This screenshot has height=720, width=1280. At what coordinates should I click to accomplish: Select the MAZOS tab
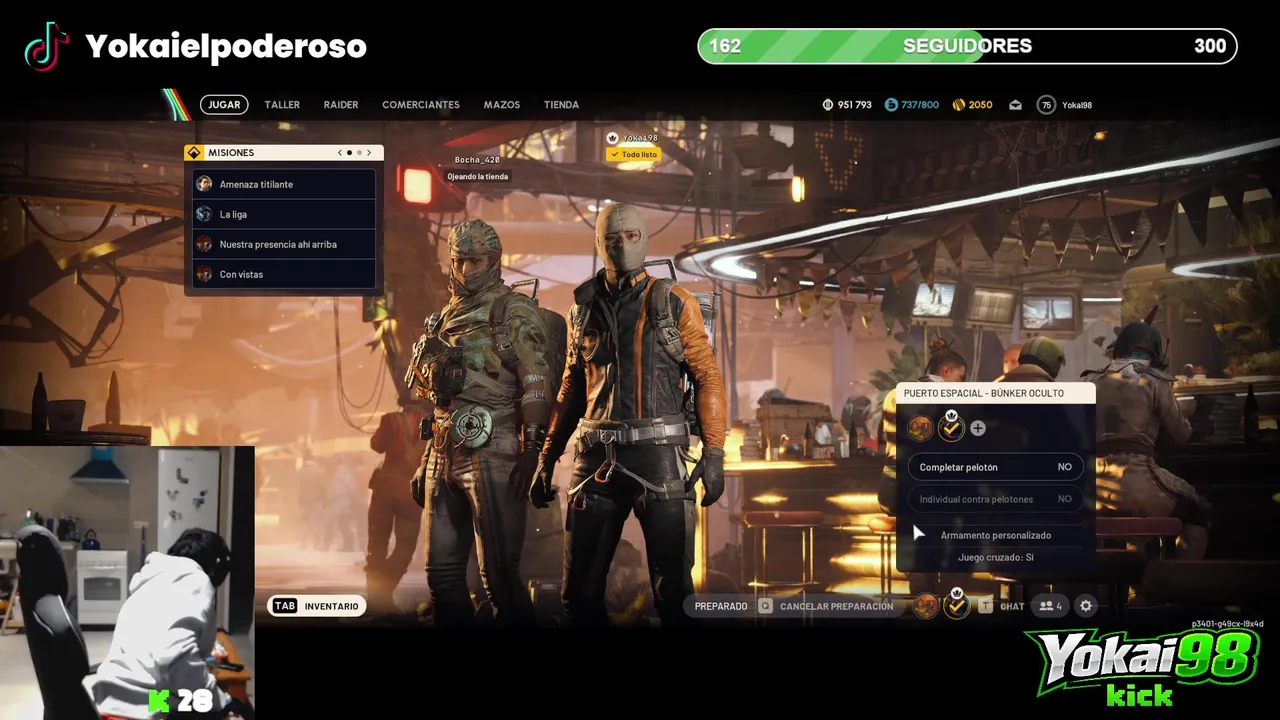pos(502,104)
